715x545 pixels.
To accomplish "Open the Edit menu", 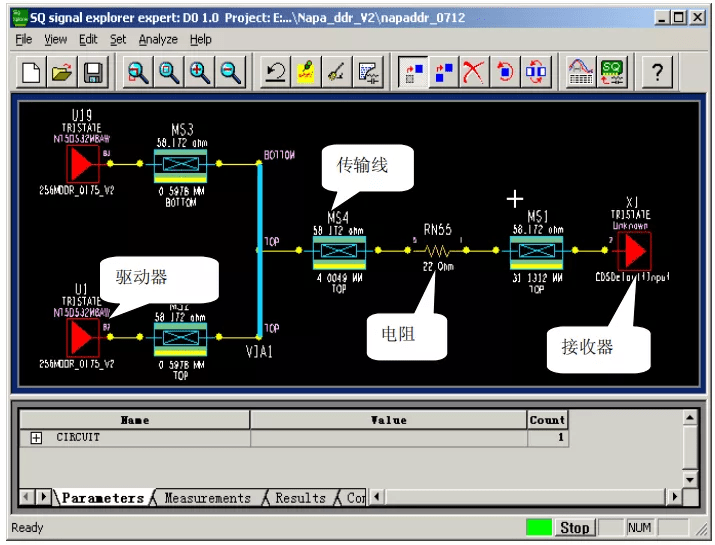I will [x=88, y=40].
